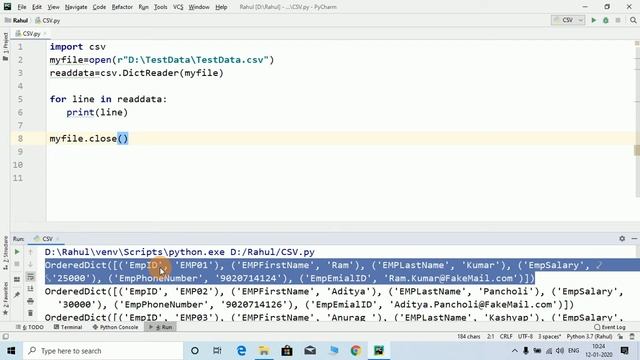Toggle scroll to end of output
The height and width of the screenshot is (360, 640).
point(30,289)
